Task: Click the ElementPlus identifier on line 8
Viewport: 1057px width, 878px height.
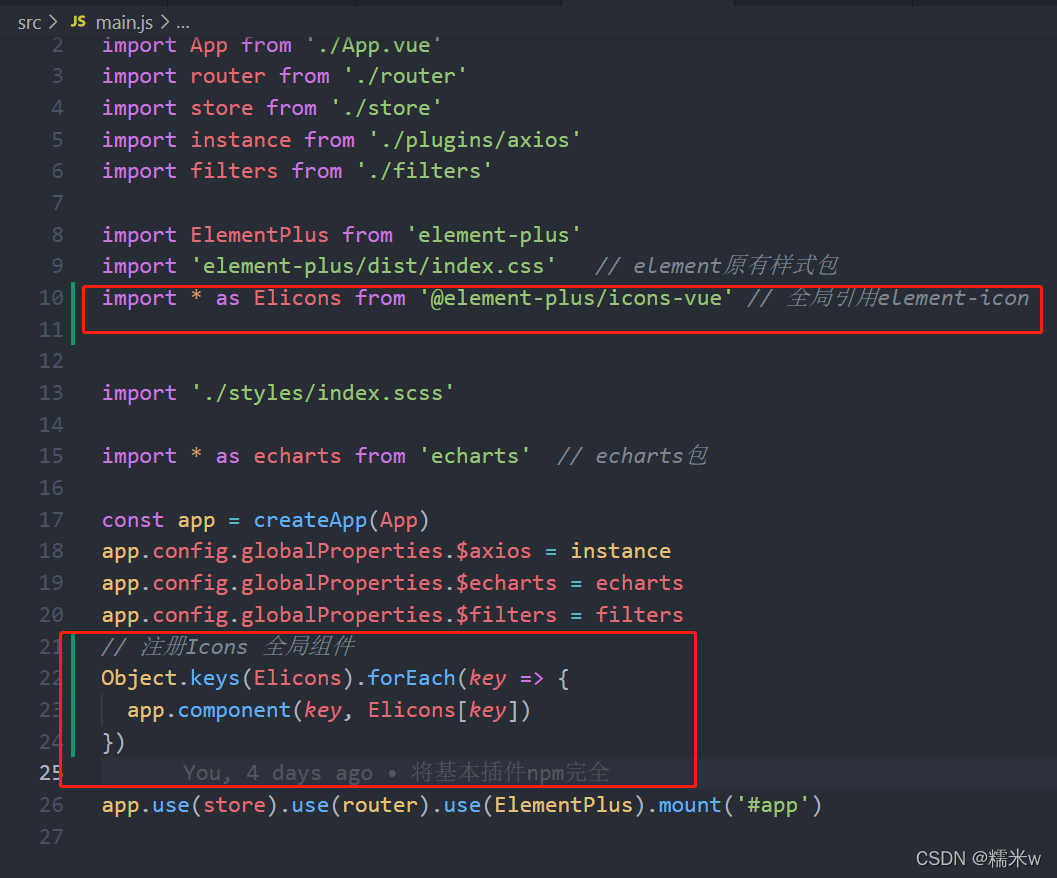Action: click(260, 235)
